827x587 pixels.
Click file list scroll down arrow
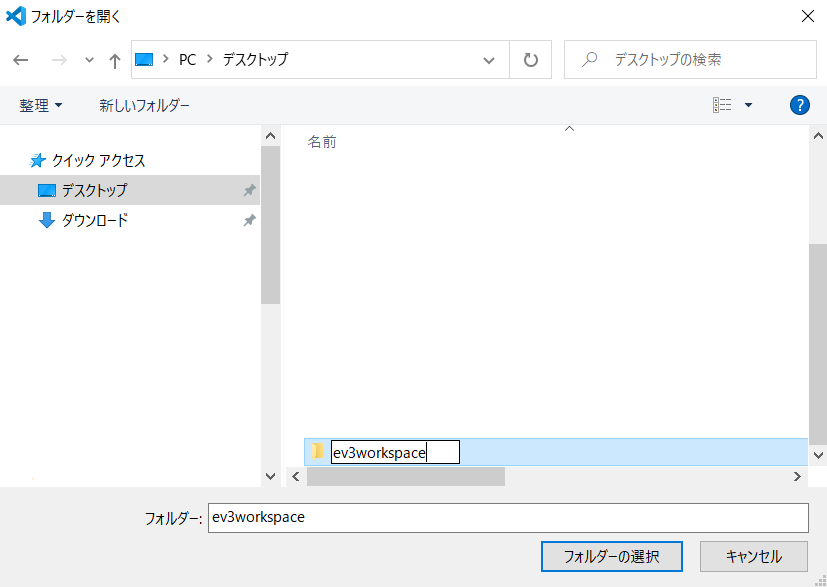818,455
